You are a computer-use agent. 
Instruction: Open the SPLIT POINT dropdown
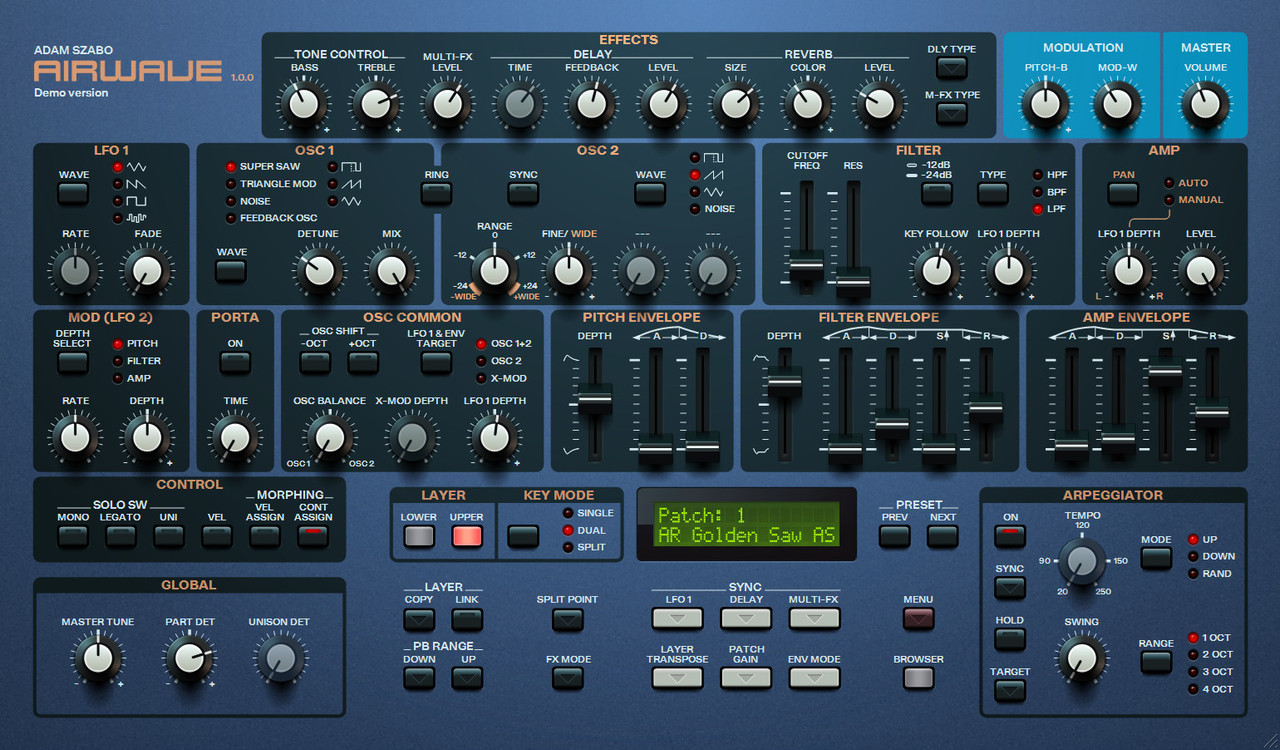[568, 620]
